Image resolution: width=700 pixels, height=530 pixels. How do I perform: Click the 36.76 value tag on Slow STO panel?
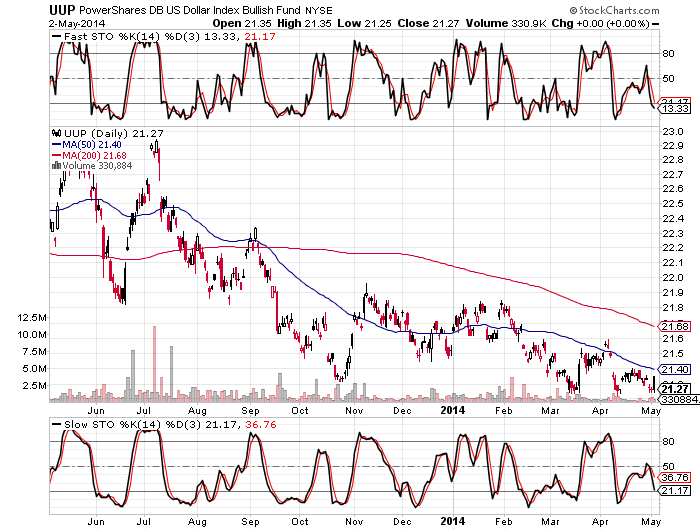(x=675, y=478)
